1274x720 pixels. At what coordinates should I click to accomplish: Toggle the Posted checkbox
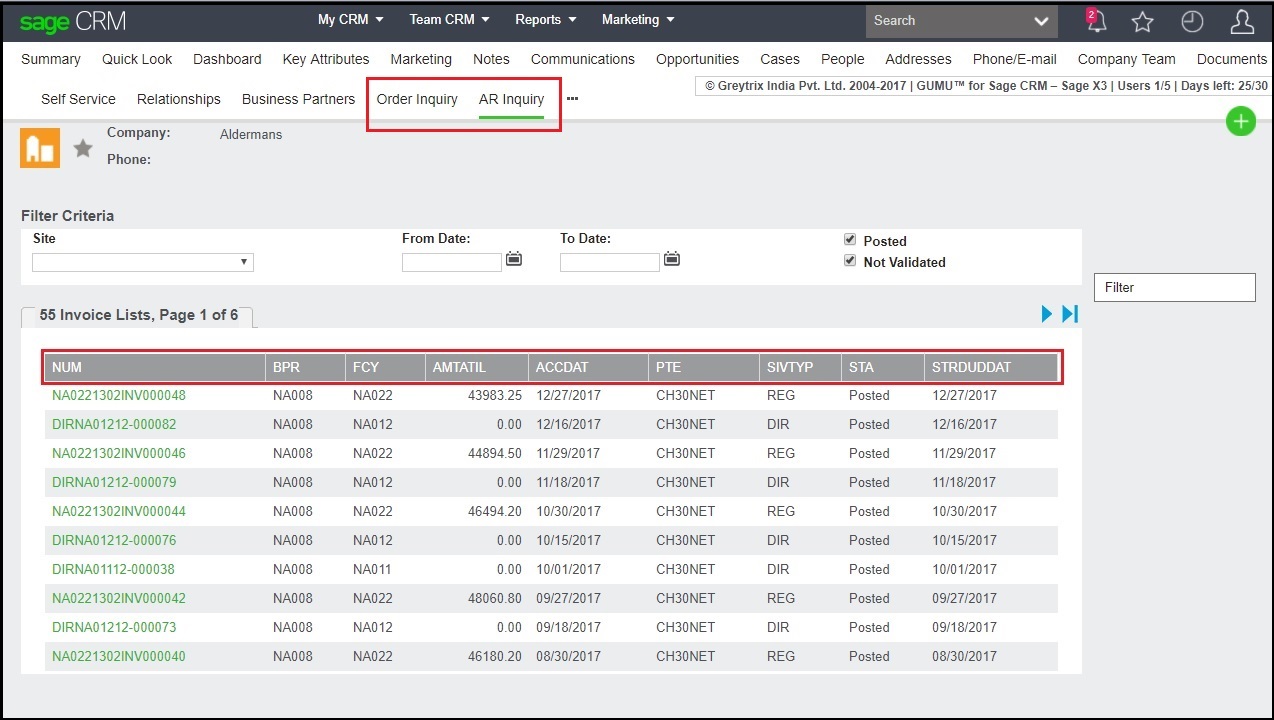850,240
